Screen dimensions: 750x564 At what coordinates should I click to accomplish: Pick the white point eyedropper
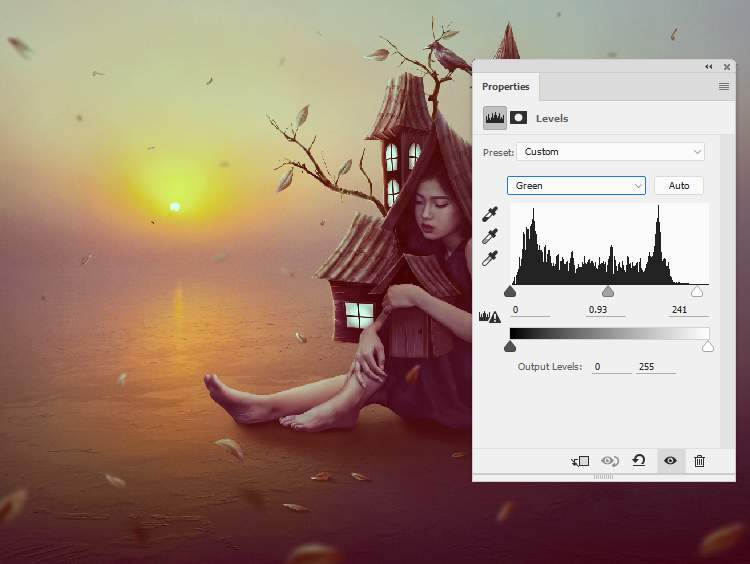pyautogui.click(x=490, y=258)
